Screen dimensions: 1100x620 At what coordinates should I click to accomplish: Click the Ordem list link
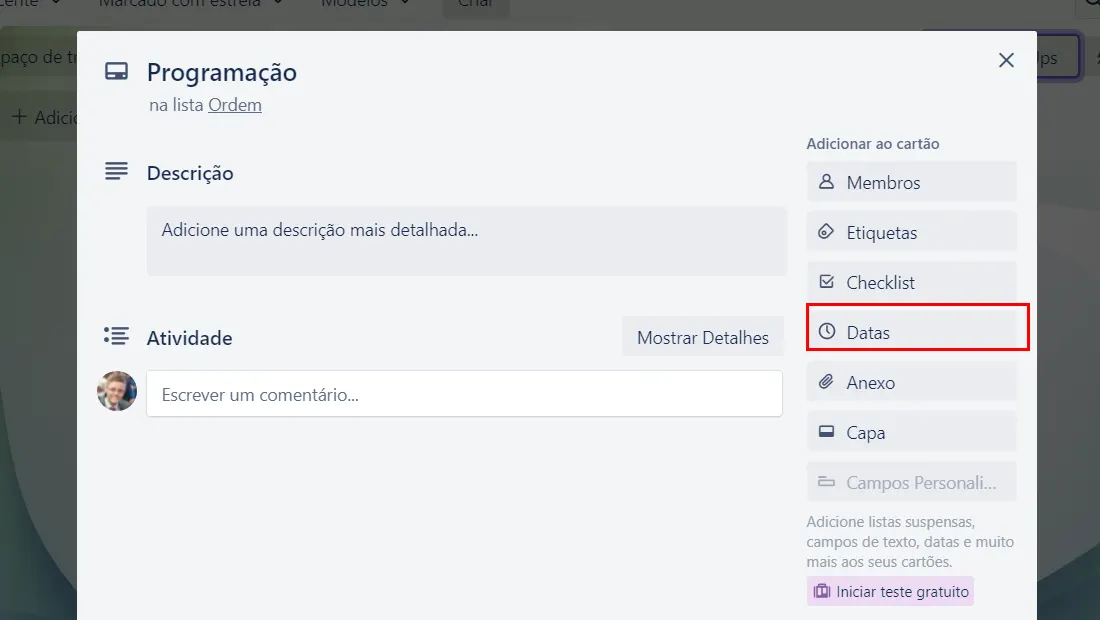(x=234, y=105)
